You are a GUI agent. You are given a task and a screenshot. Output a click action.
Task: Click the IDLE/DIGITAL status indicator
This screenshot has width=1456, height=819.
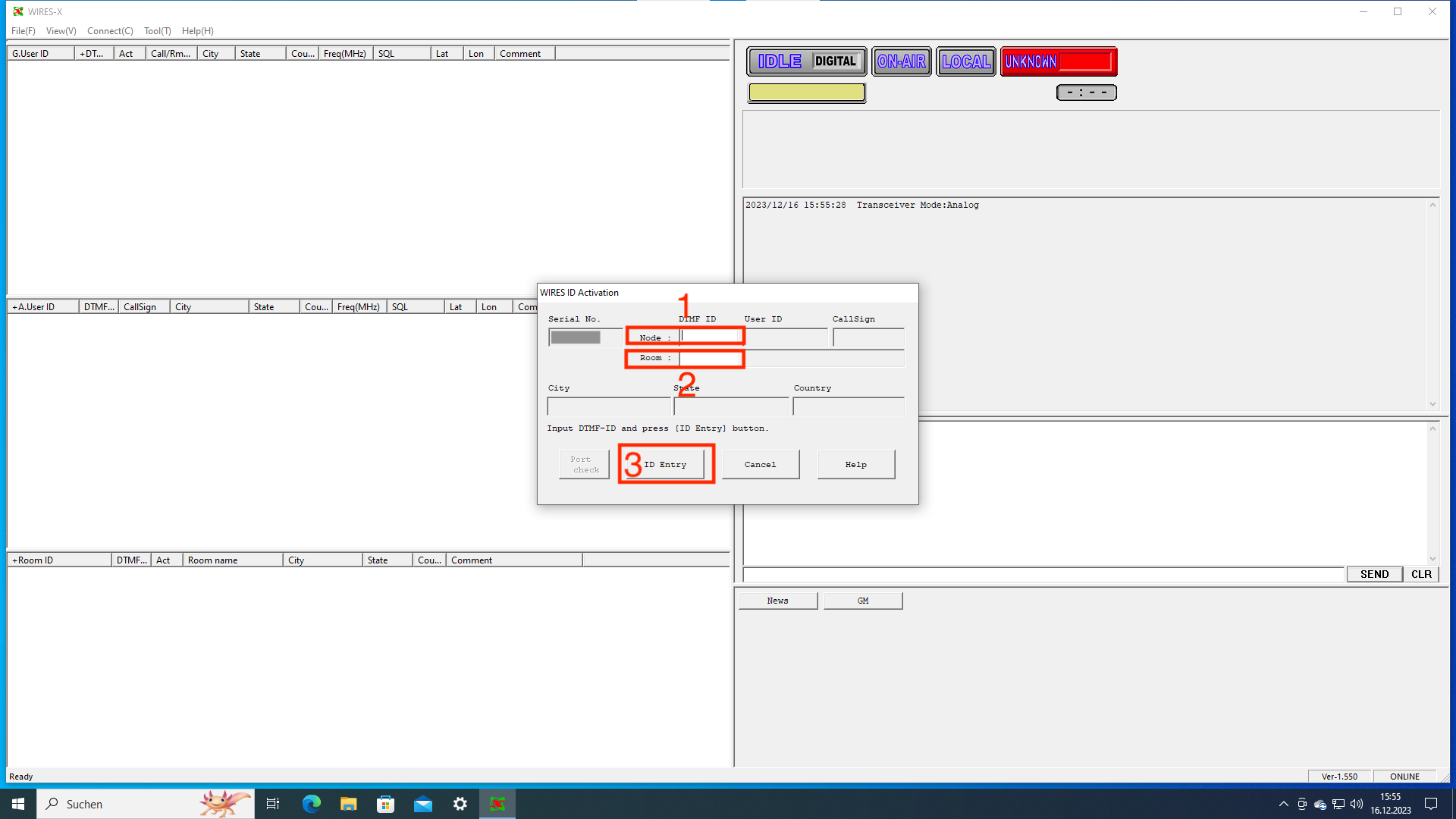(805, 61)
